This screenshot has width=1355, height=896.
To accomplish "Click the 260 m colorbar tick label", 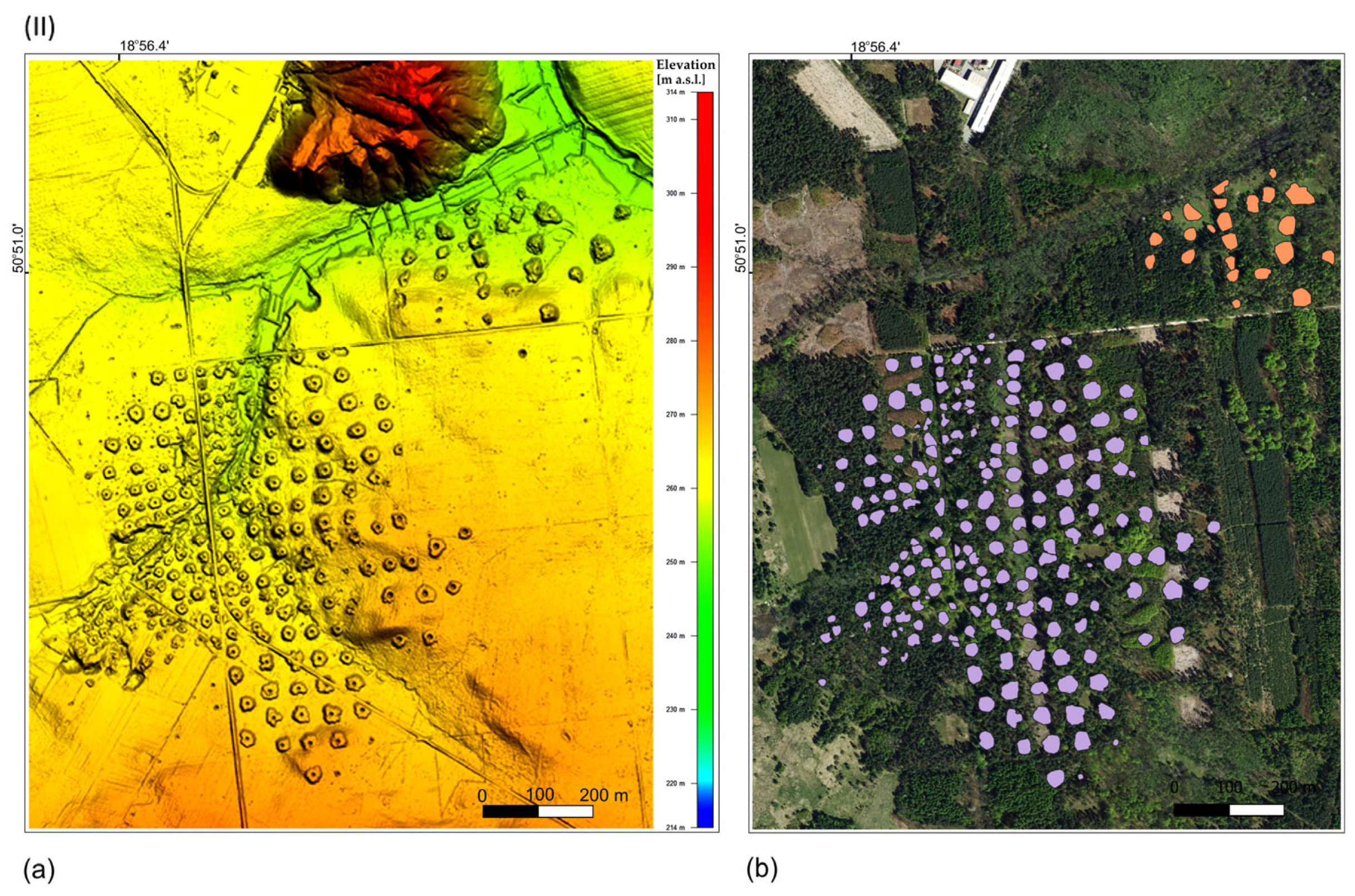I will click(x=675, y=488).
